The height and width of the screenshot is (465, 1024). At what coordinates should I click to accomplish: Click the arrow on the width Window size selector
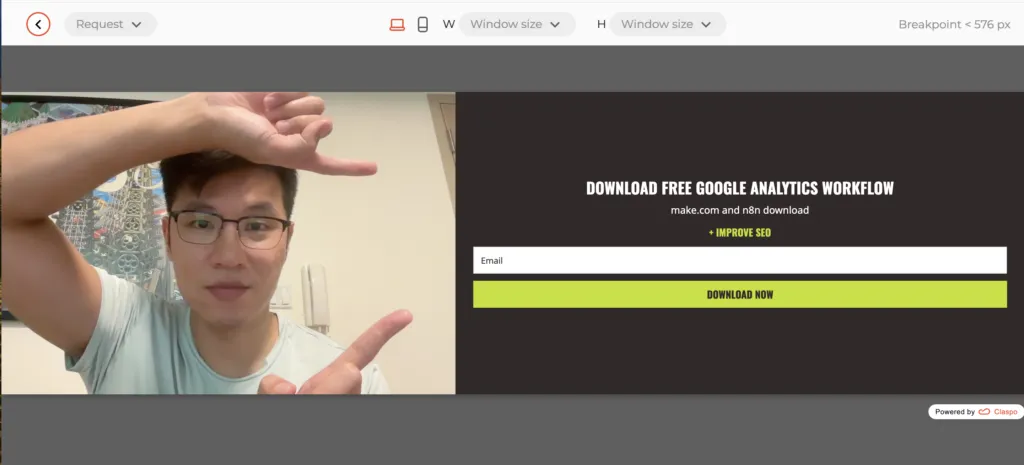point(555,24)
